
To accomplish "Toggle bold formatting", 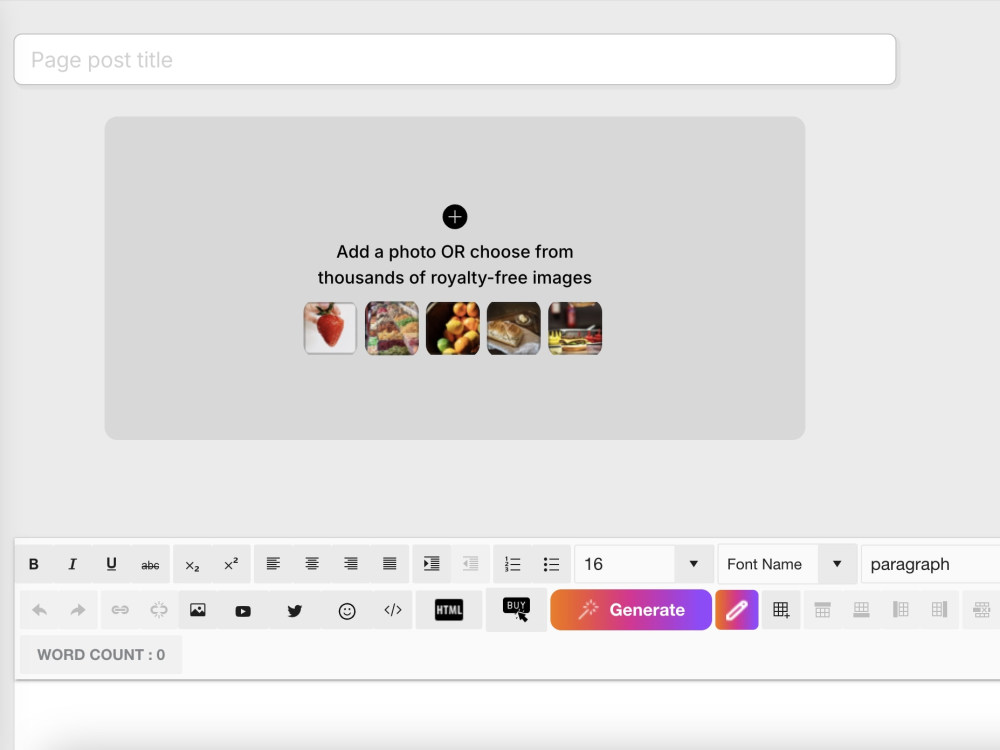I will coord(34,564).
